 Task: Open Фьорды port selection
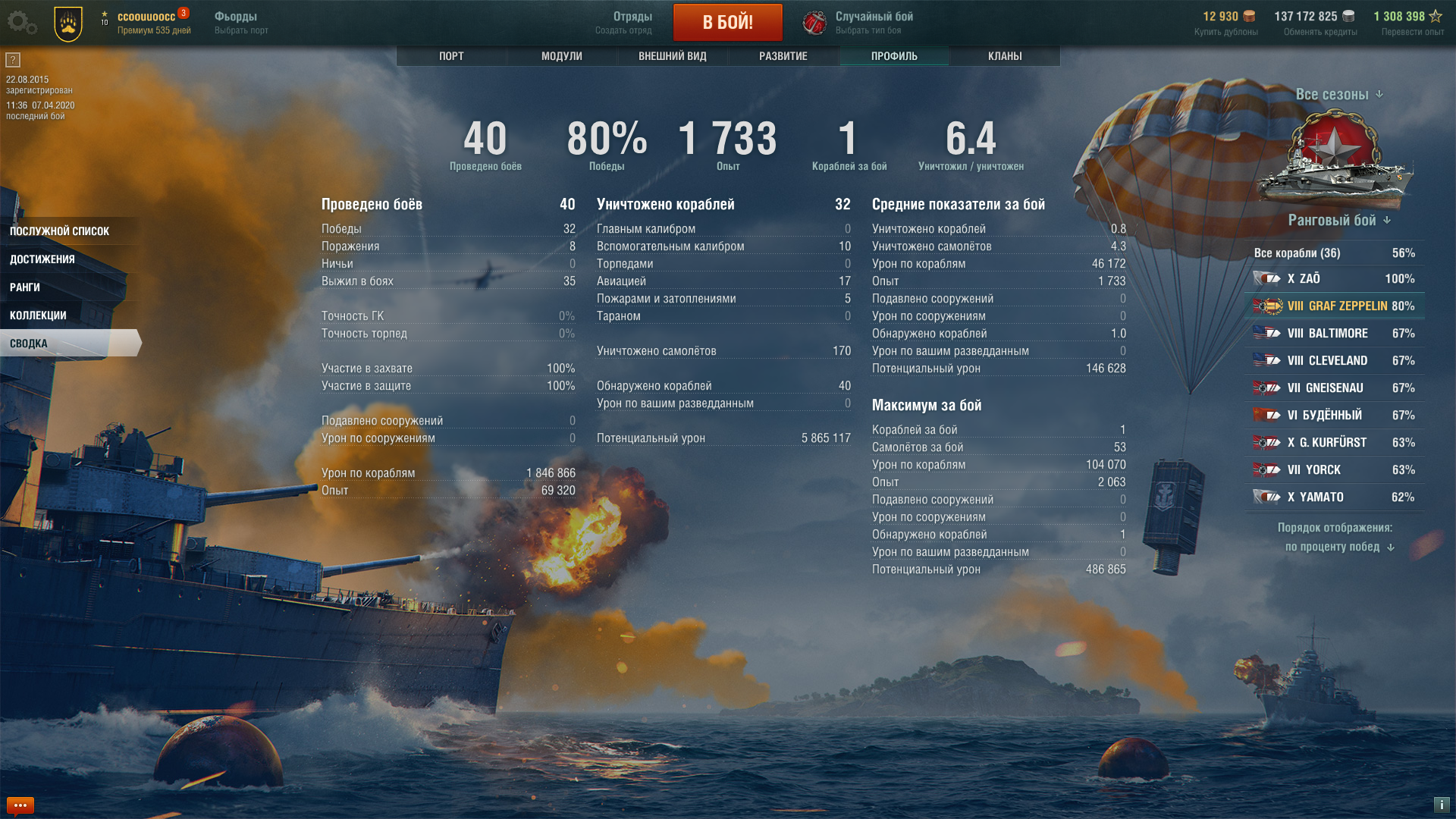(241, 23)
